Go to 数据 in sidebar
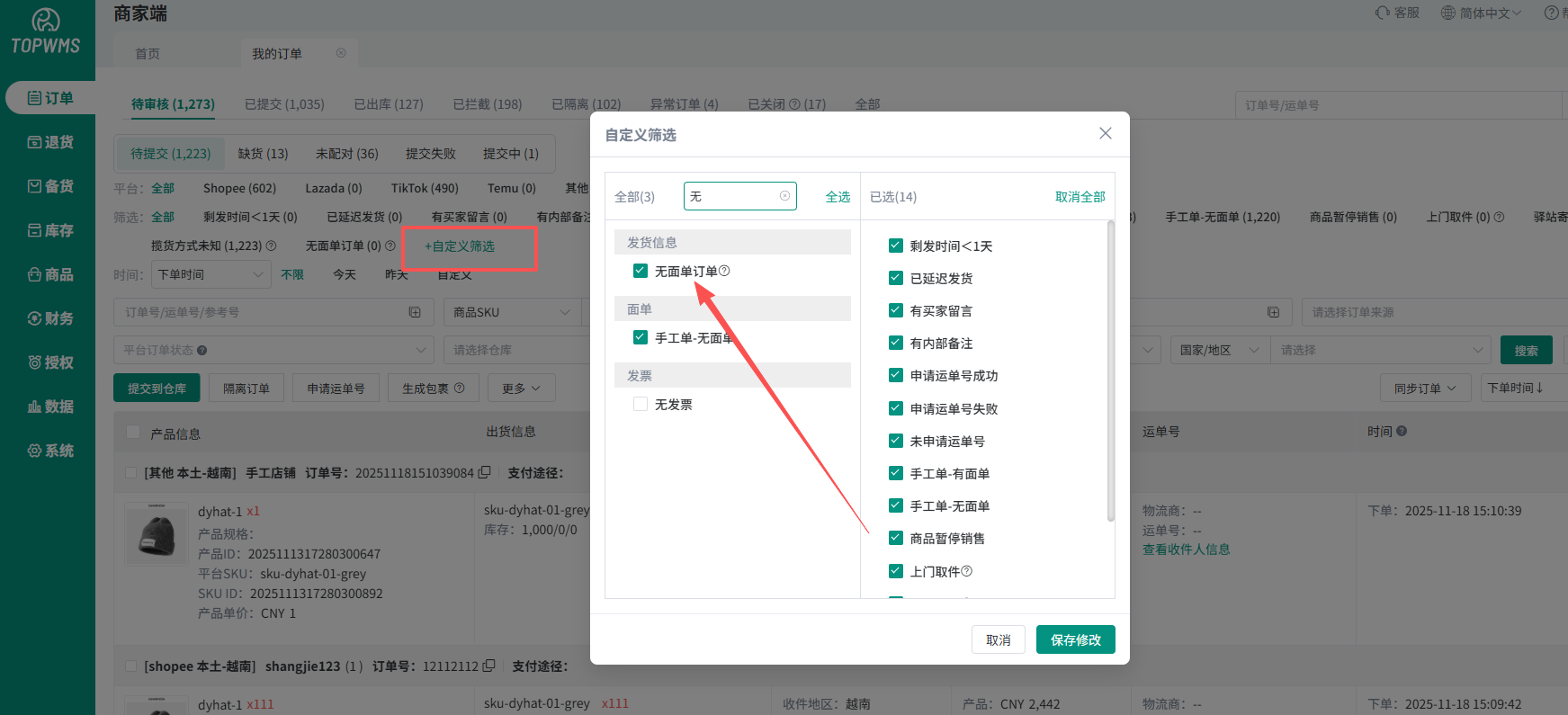The image size is (1568, 715). pos(50,407)
